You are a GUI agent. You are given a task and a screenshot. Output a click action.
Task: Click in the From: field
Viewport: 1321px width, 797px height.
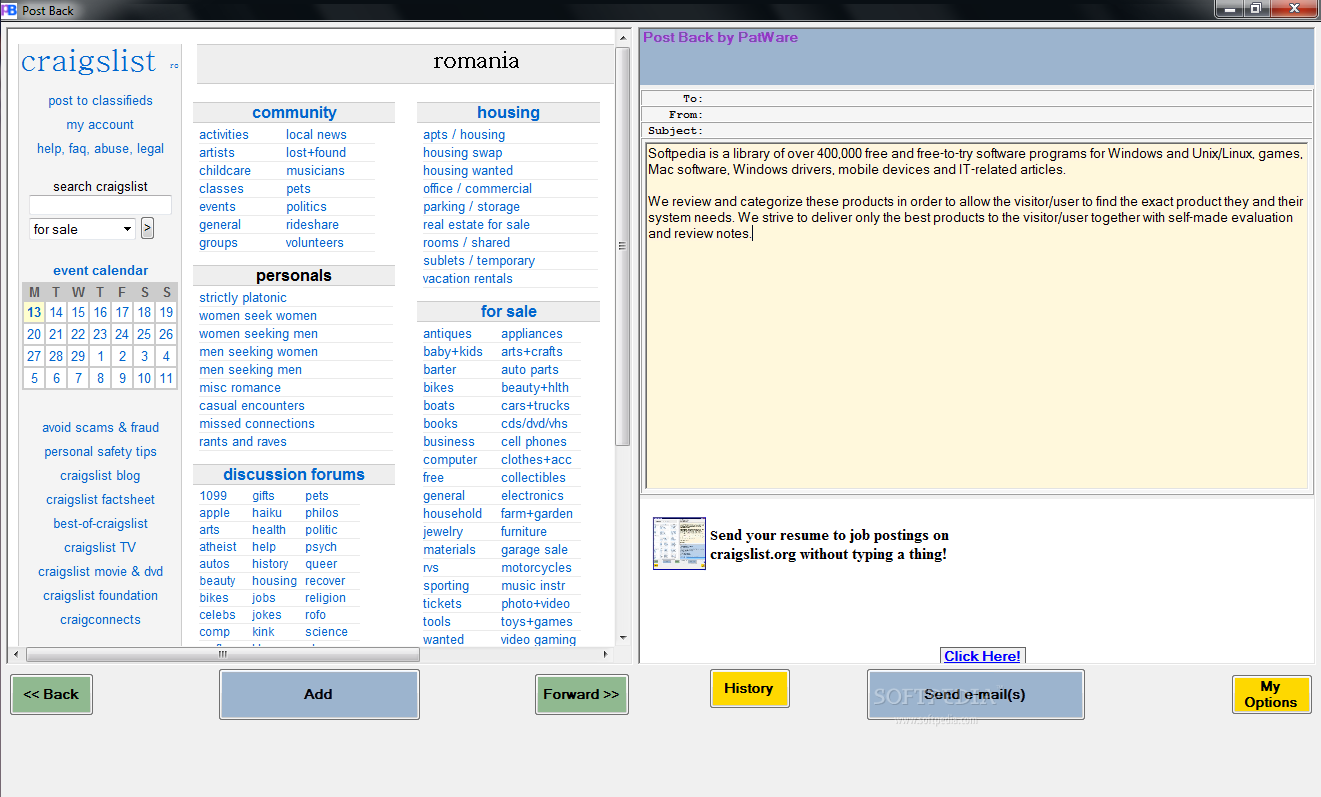1008,114
